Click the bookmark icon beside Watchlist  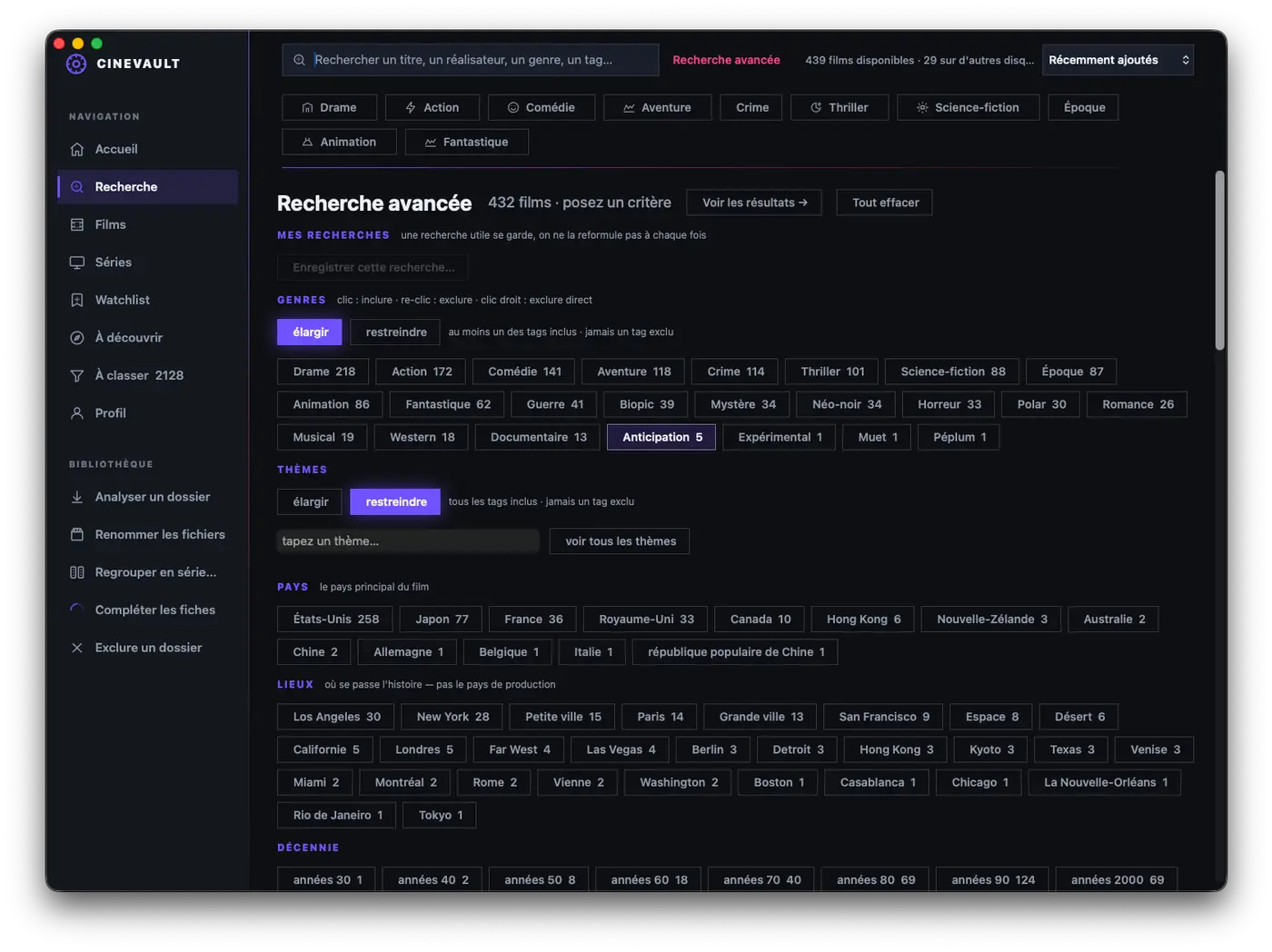tap(77, 300)
